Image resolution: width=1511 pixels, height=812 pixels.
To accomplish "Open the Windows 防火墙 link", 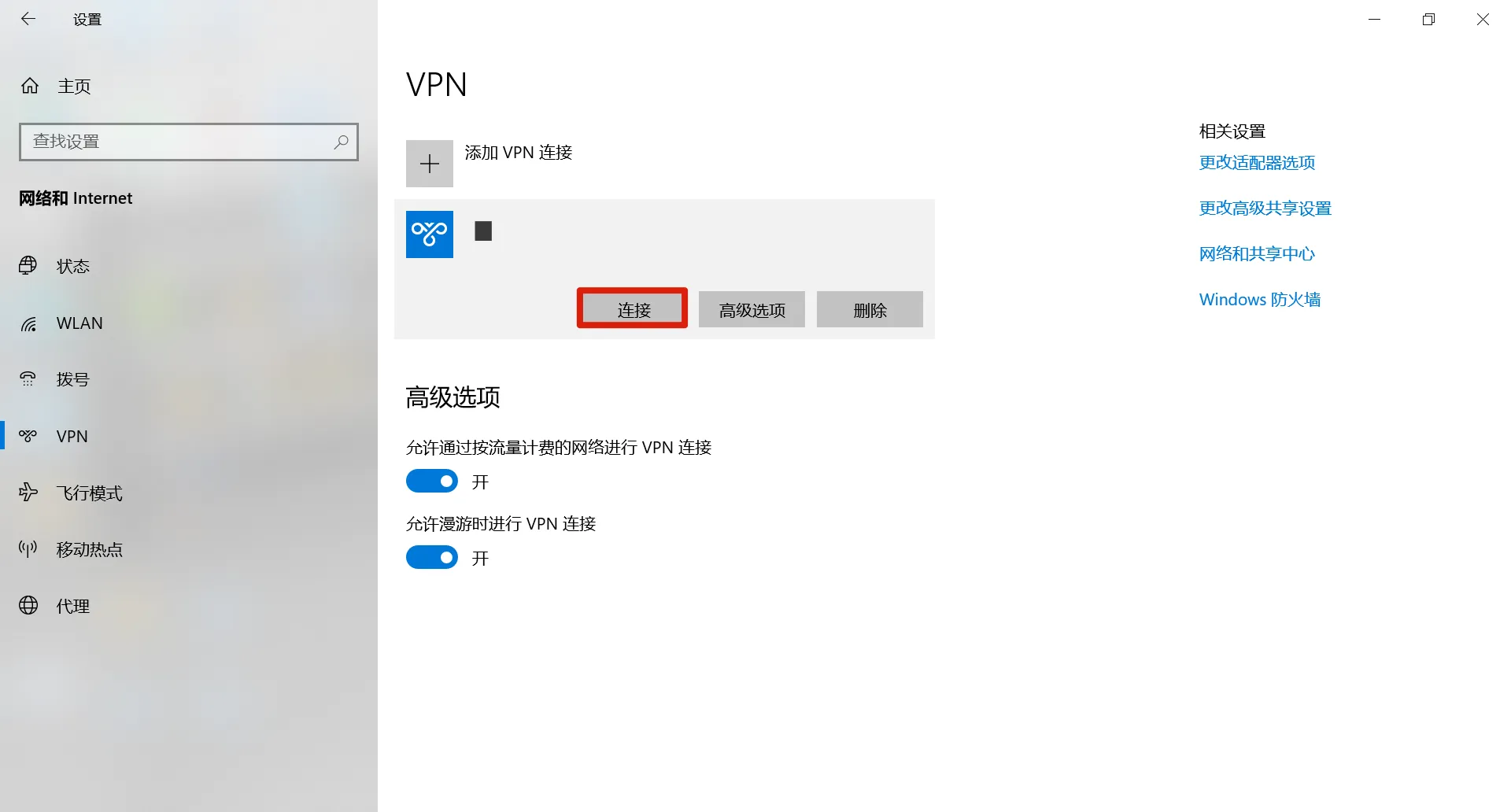I will tap(1259, 300).
